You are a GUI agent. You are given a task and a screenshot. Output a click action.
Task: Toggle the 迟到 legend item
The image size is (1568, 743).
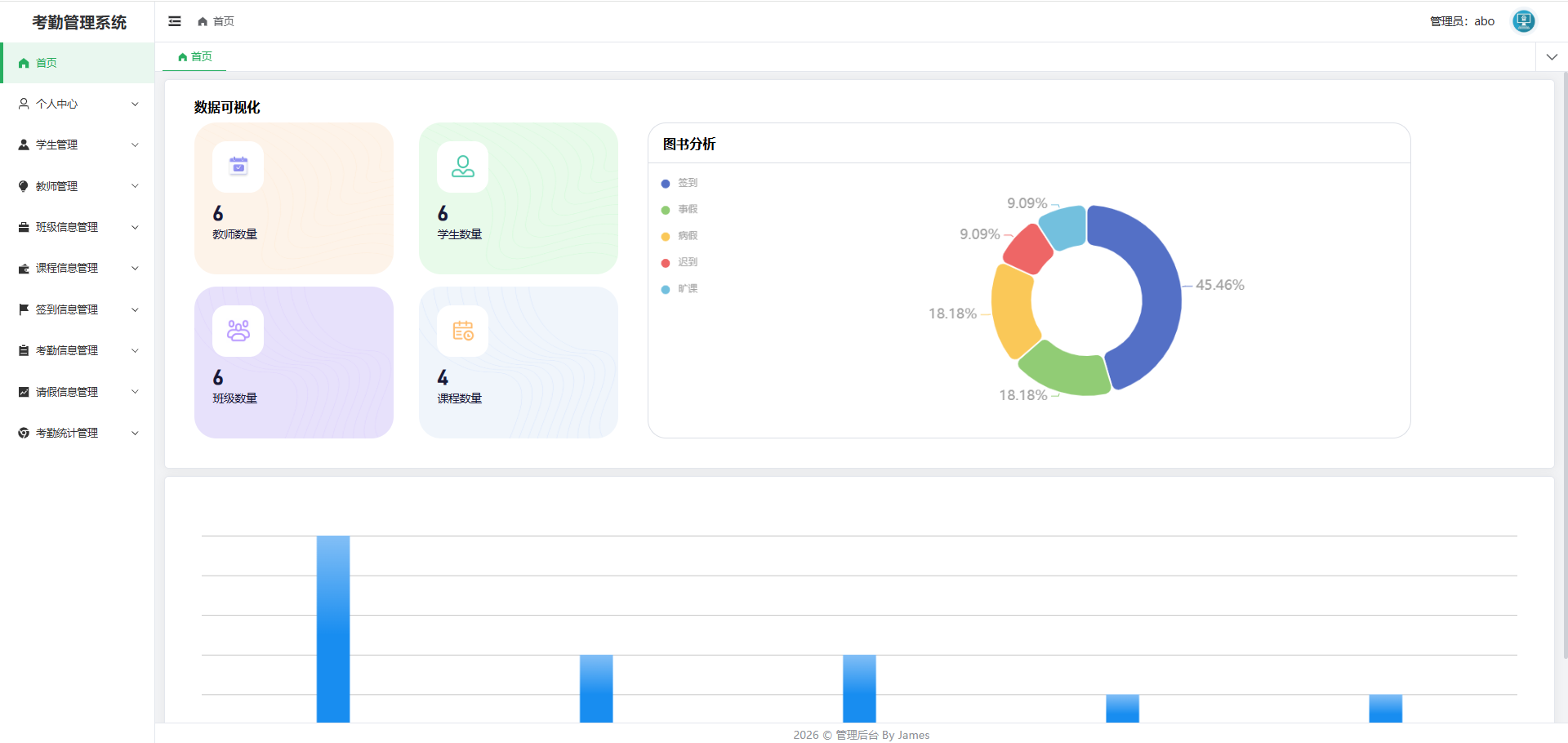point(679,262)
